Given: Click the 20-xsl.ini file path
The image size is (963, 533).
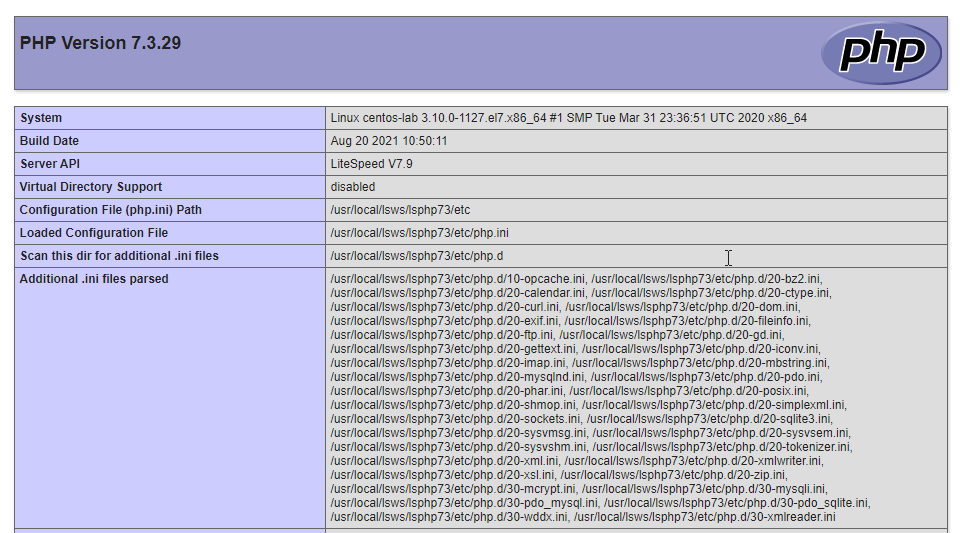Looking at the screenshot, I should click(x=442, y=475).
